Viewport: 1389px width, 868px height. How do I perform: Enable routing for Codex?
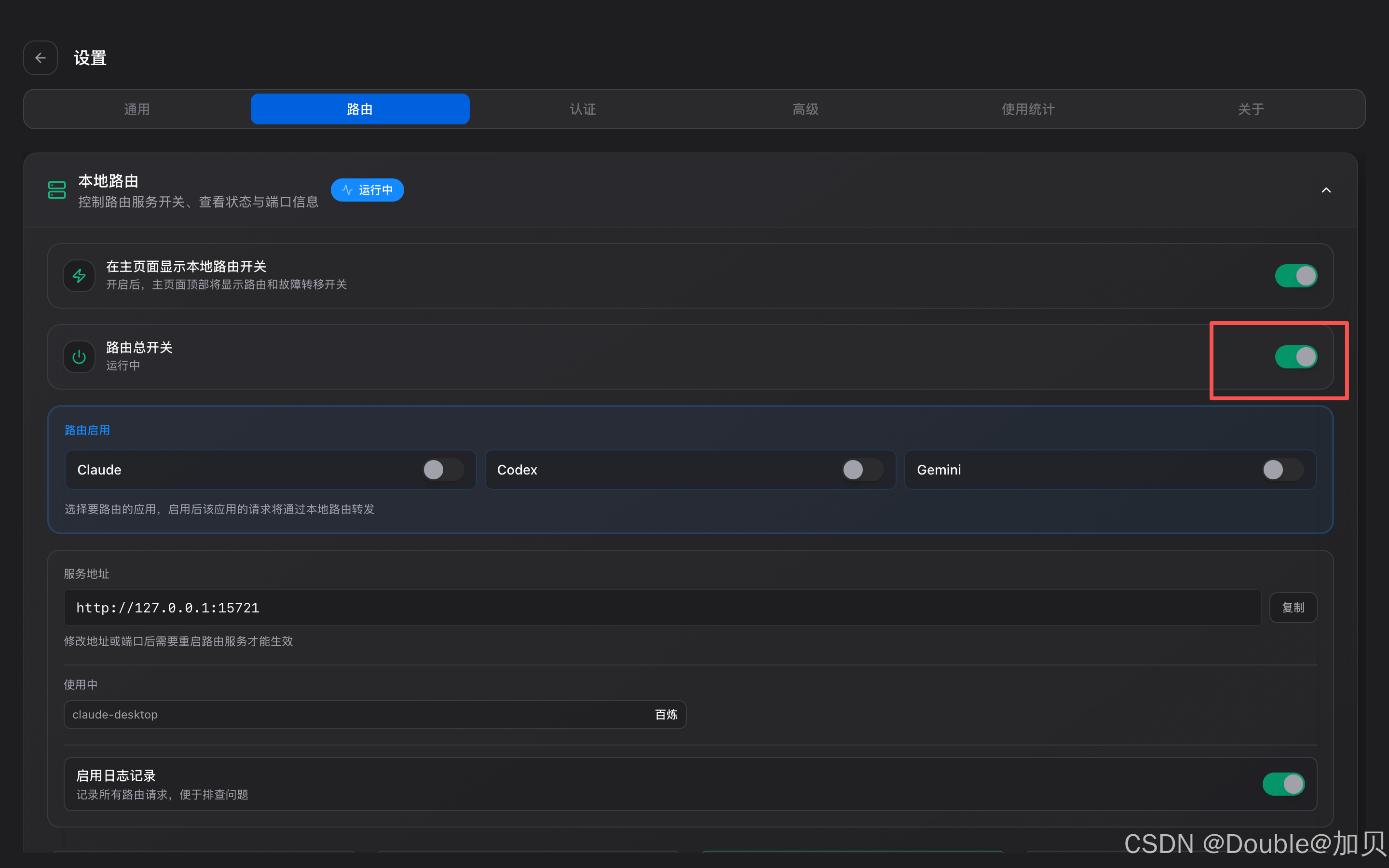(863, 470)
